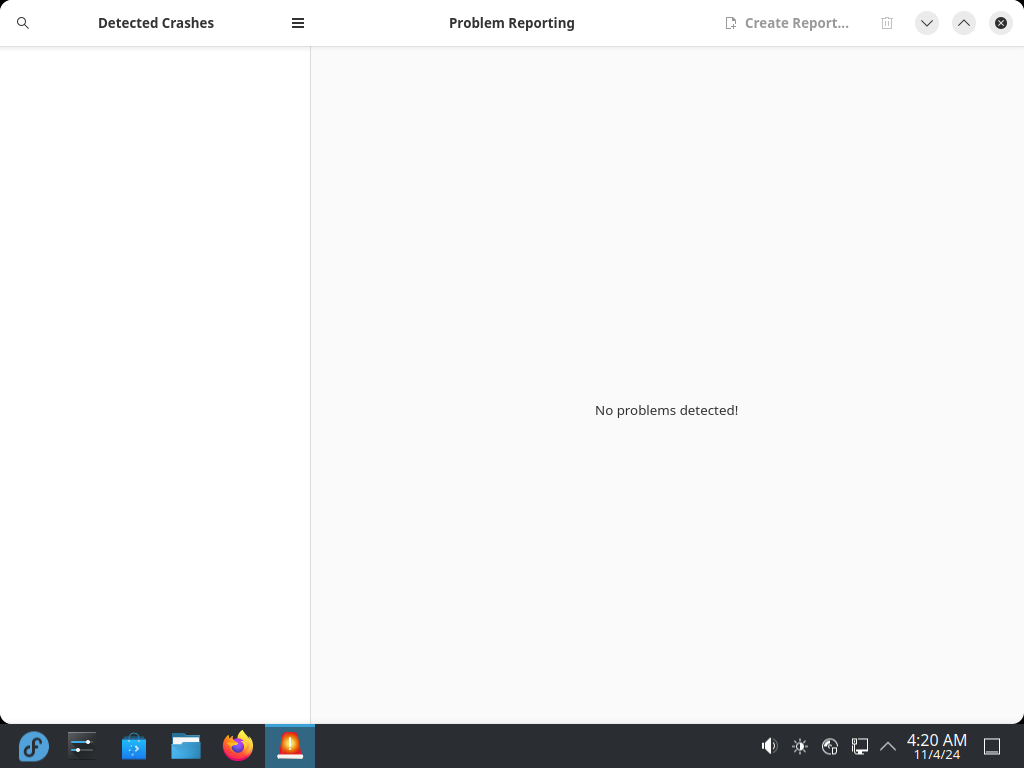Open the Dolphin file manager icon
The width and height of the screenshot is (1024, 768).
pos(186,746)
